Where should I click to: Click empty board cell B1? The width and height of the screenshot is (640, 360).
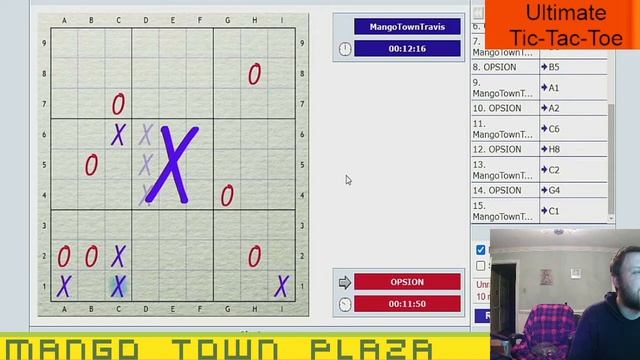pyautogui.click(x=91, y=286)
